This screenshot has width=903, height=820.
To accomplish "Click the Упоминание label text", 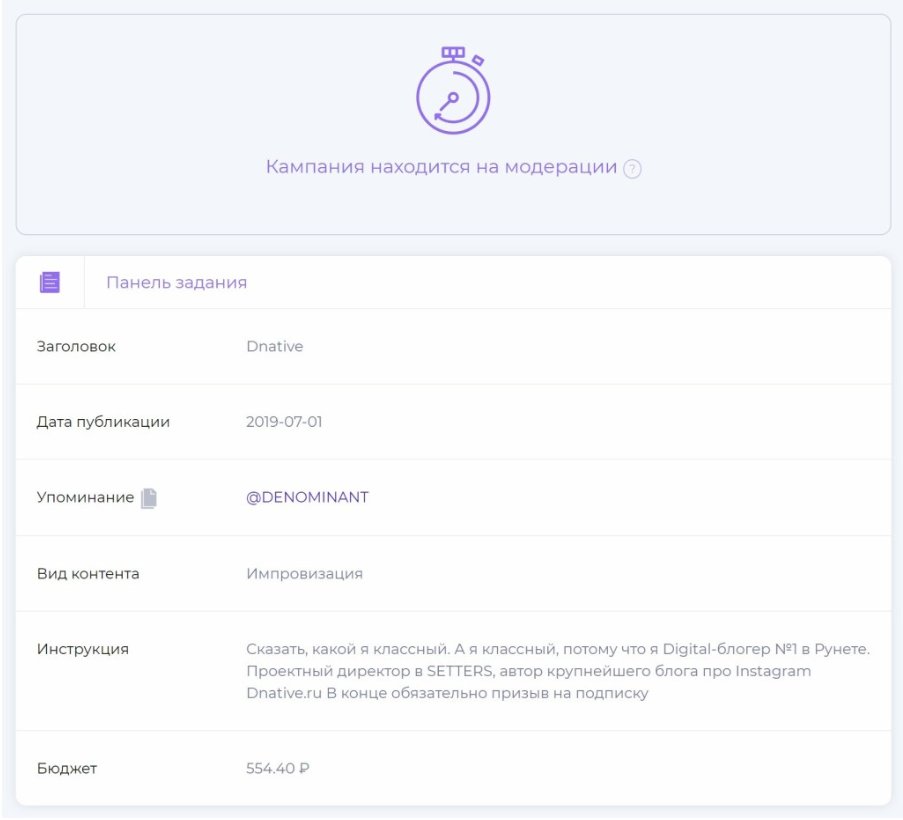I will click(x=85, y=497).
